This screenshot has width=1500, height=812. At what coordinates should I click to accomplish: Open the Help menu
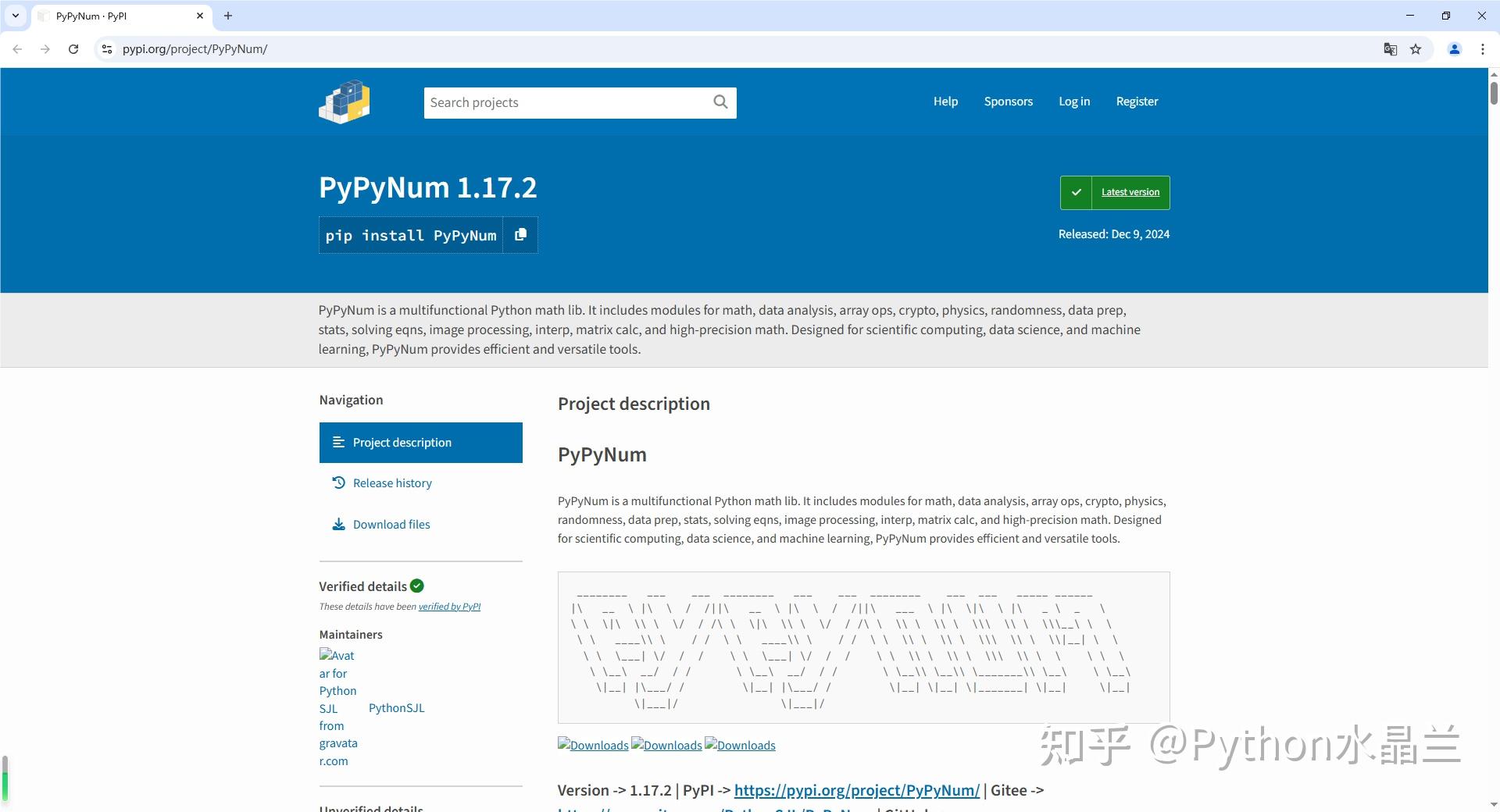pos(945,101)
